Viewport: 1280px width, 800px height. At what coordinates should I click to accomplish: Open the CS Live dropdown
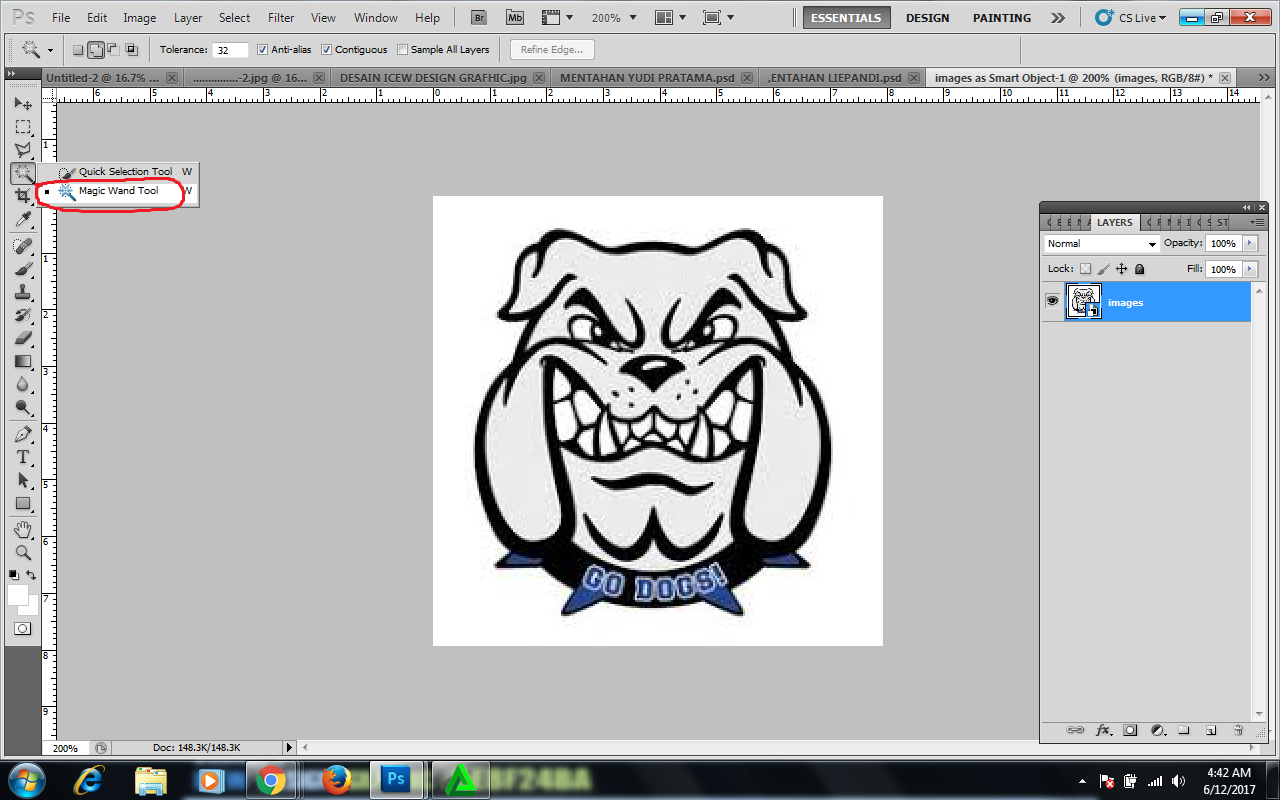(1130, 18)
